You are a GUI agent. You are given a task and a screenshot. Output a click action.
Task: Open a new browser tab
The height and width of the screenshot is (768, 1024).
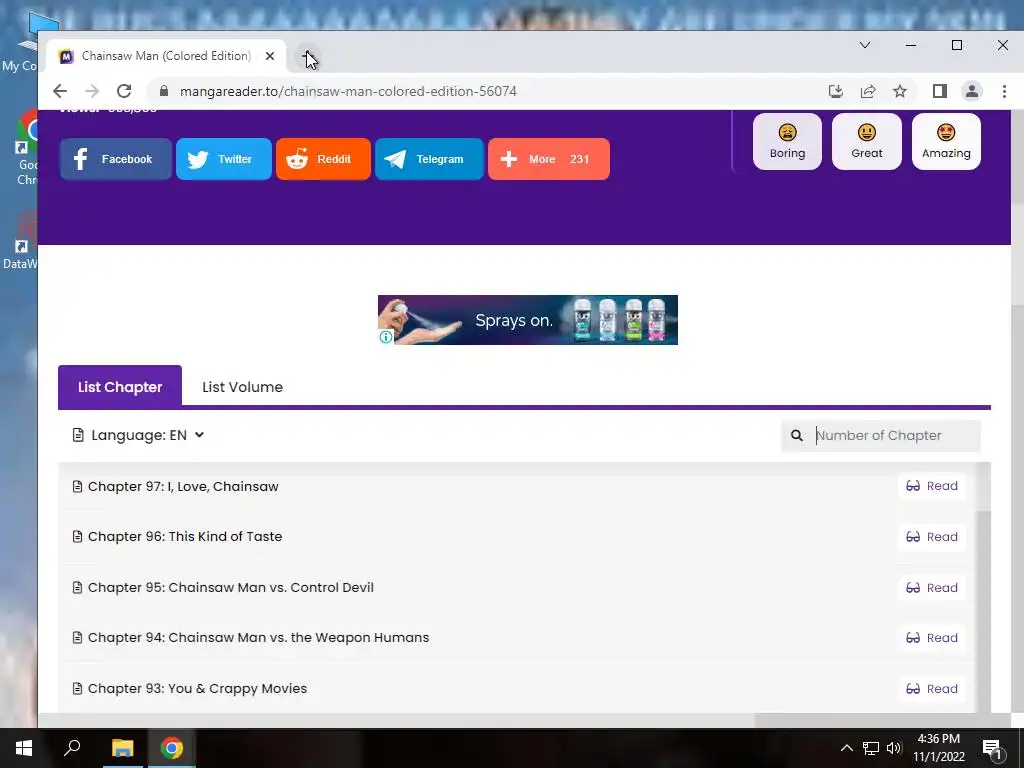(308, 56)
